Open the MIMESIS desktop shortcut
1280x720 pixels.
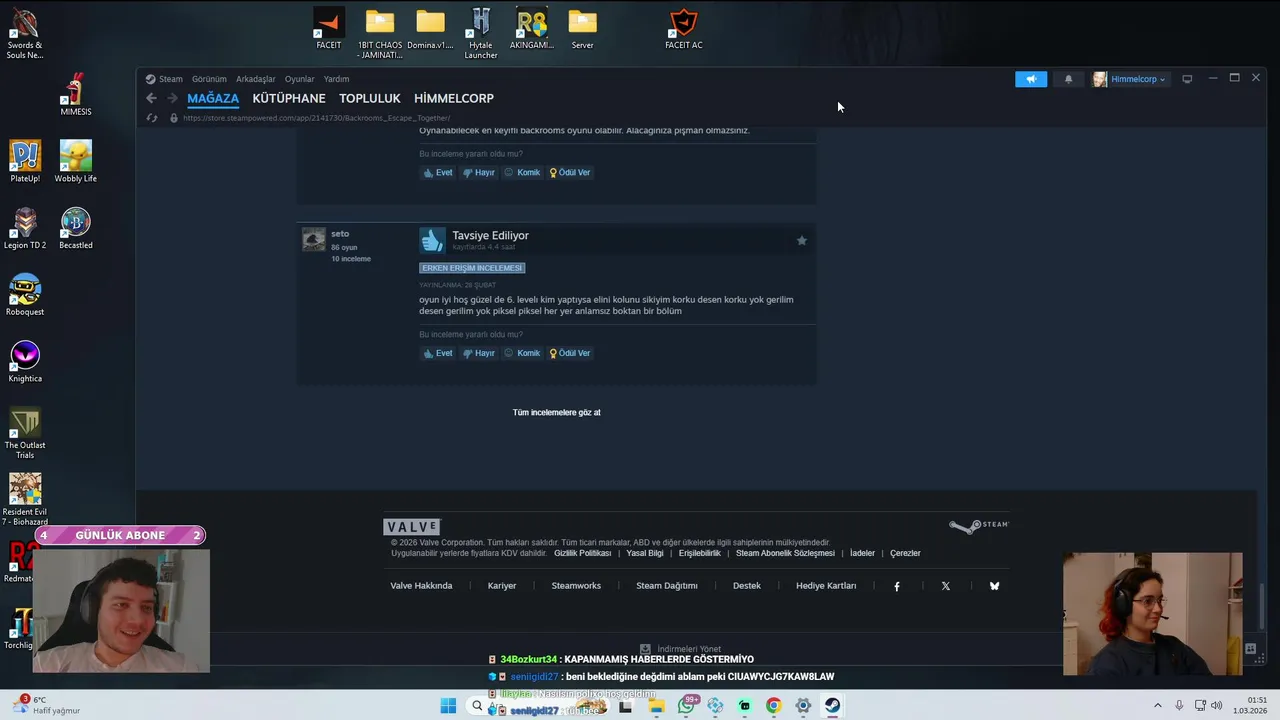pos(75,95)
